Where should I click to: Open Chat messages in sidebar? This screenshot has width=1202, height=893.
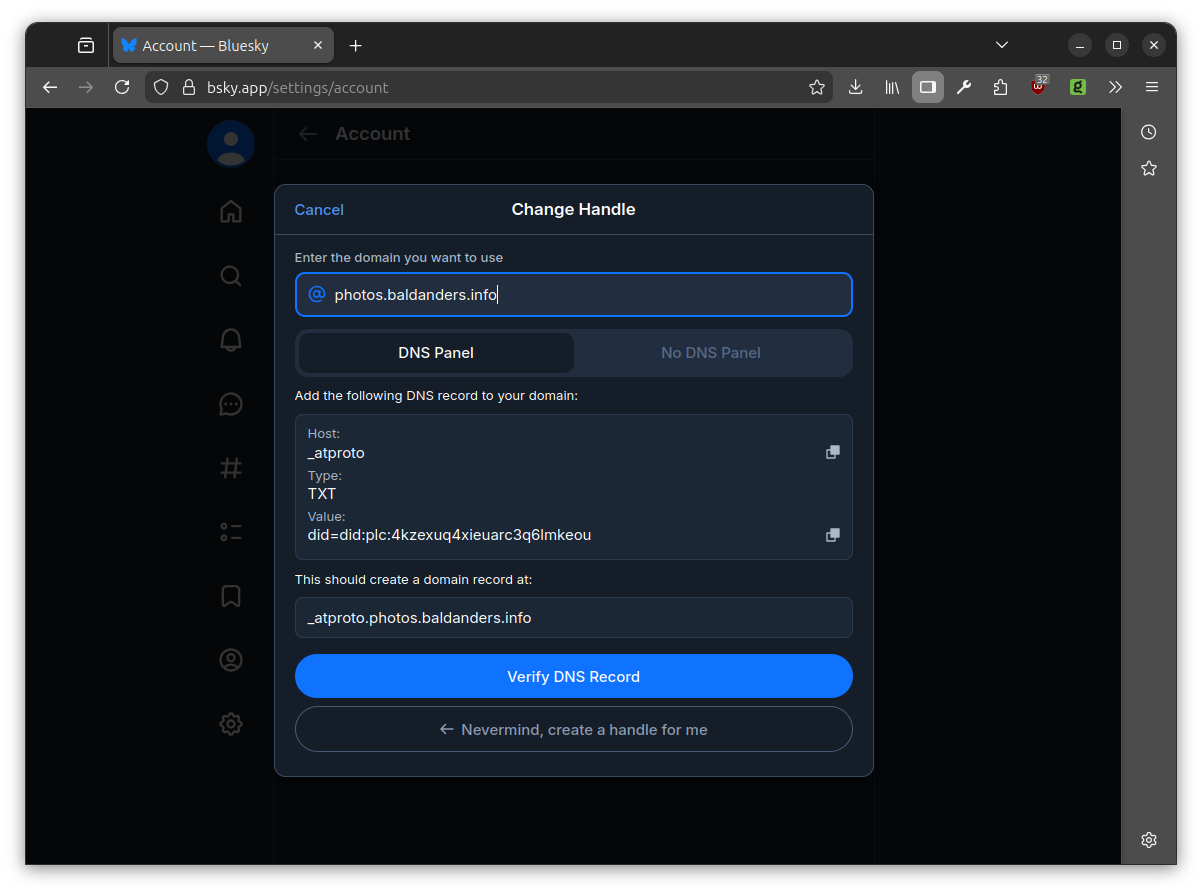coord(231,404)
